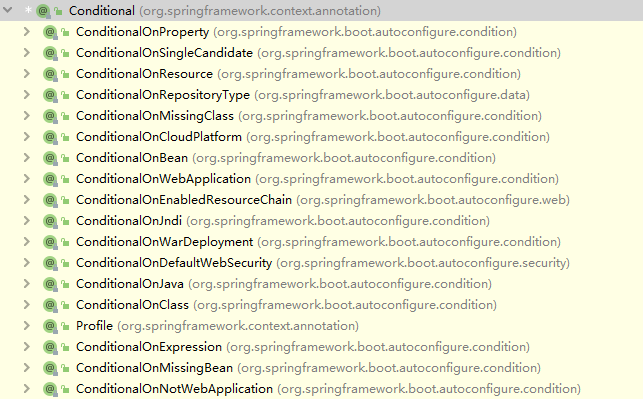Select the root Conditional annotation label
The image size is (643, 401).
(103, 11)
